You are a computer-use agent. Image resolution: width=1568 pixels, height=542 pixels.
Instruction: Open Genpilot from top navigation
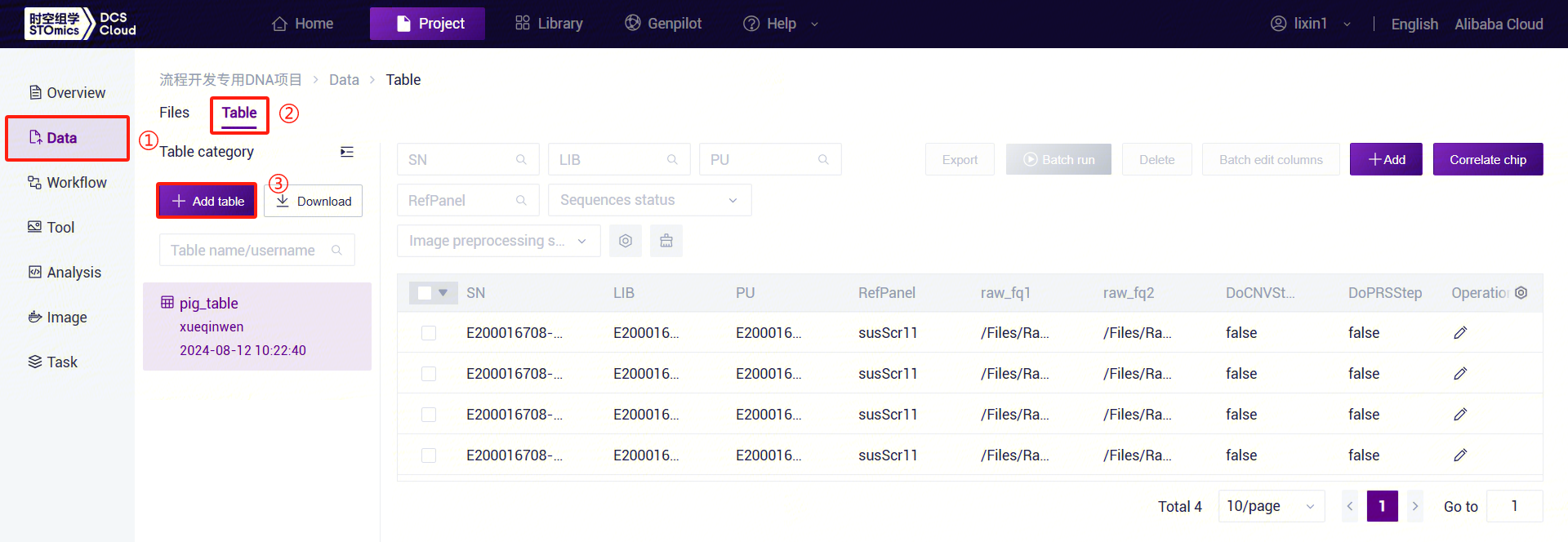click(x=663, y=24)
